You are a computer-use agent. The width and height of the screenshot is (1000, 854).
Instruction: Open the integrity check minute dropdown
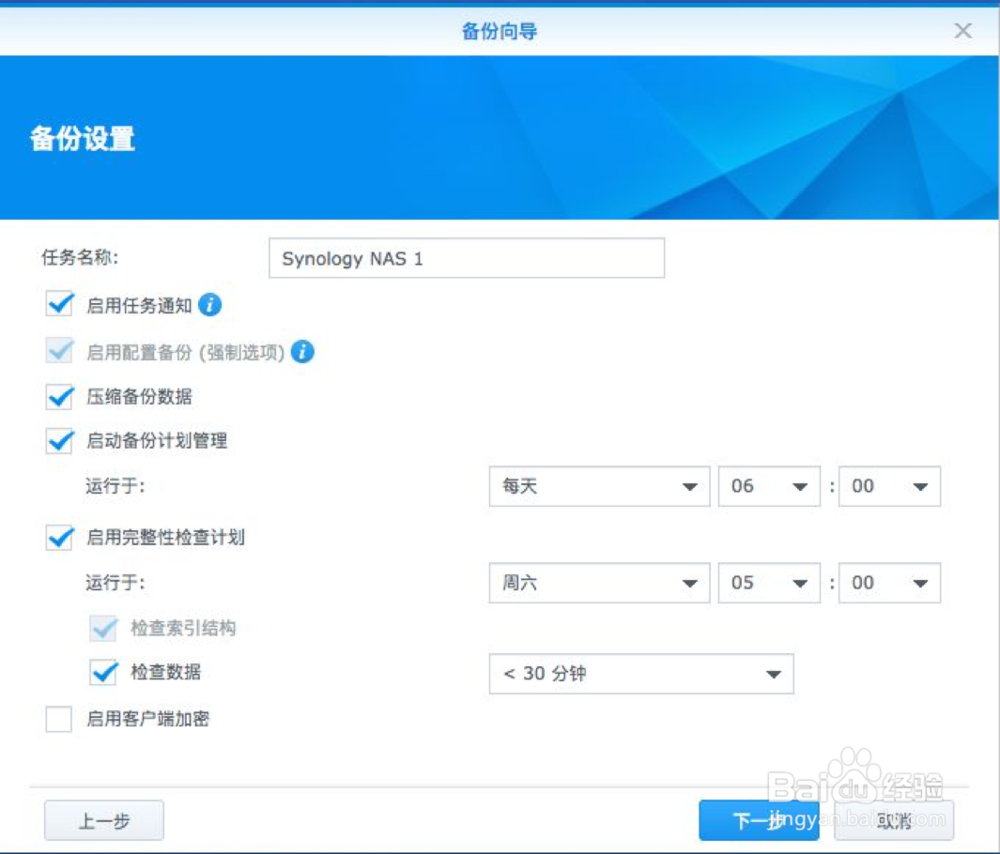pos(889,582)
